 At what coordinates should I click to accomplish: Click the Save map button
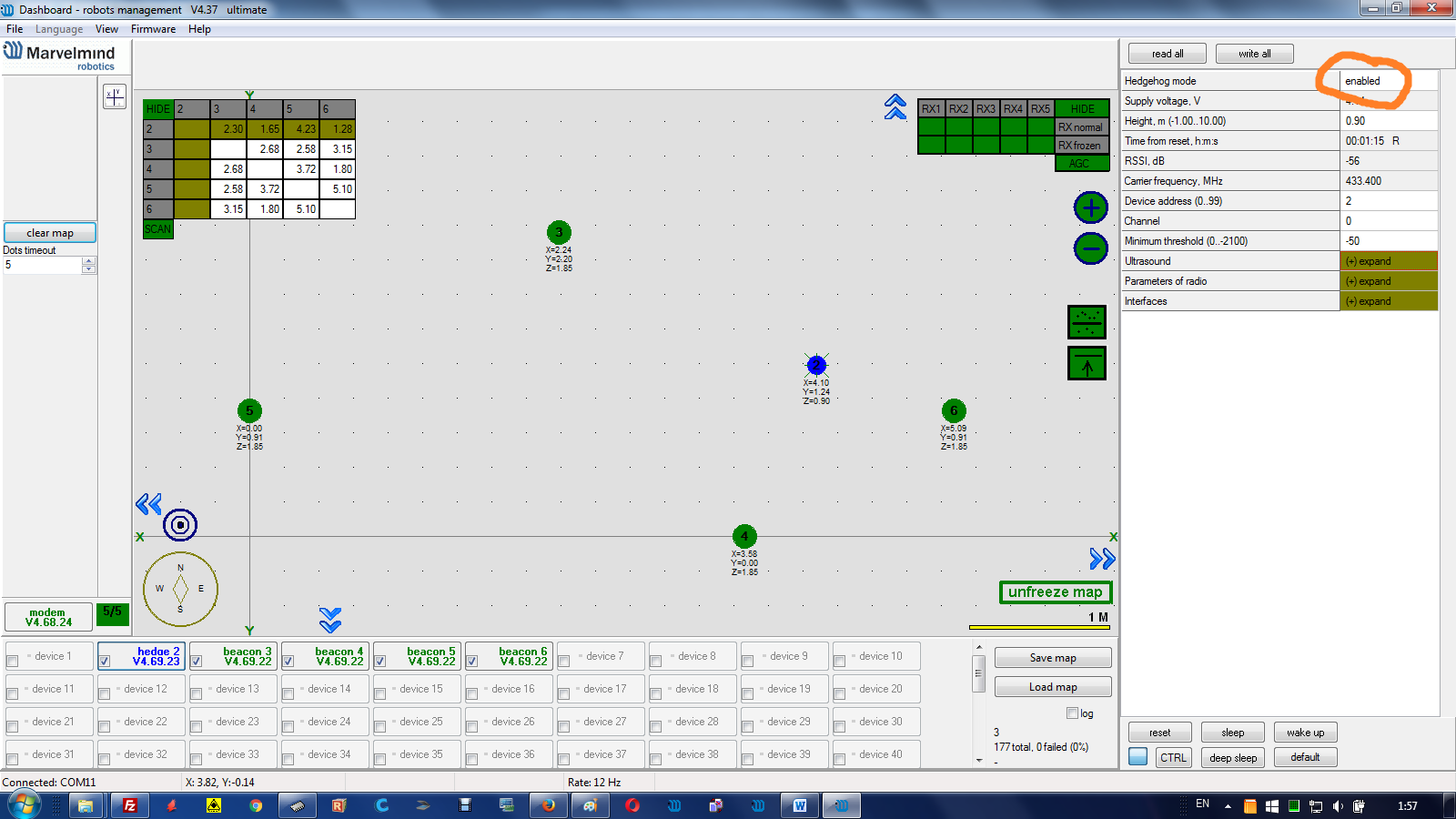click(1053, 658)
